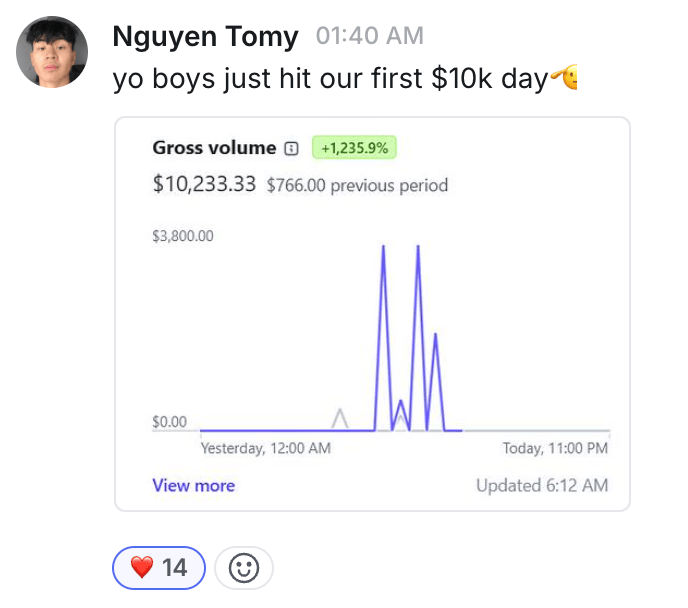Click the Yesterday, 12:00 AM axis label
The image size is (688, 608).
tap(265, 448)
